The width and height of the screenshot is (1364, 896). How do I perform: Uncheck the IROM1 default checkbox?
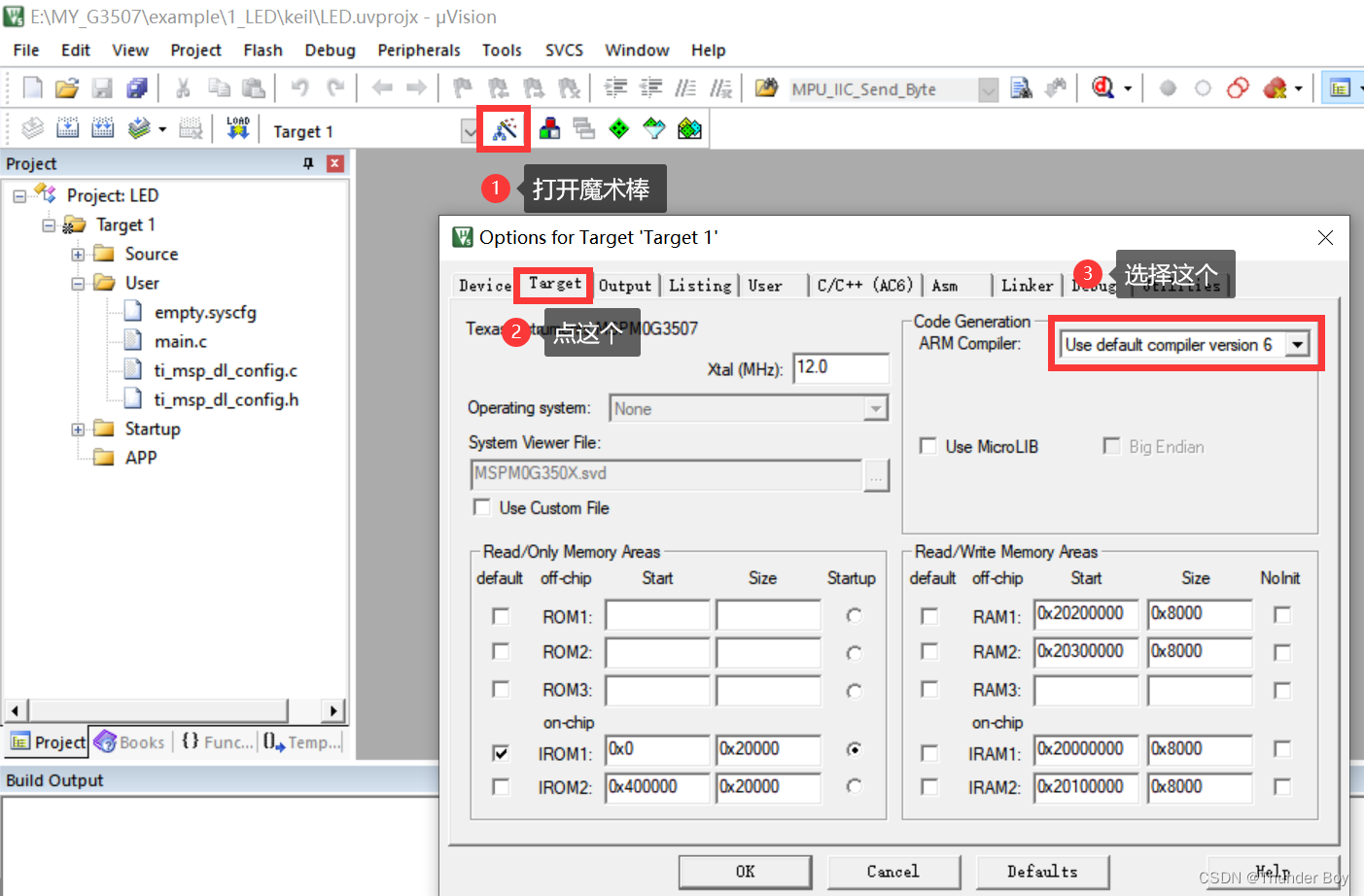(501, 753)
